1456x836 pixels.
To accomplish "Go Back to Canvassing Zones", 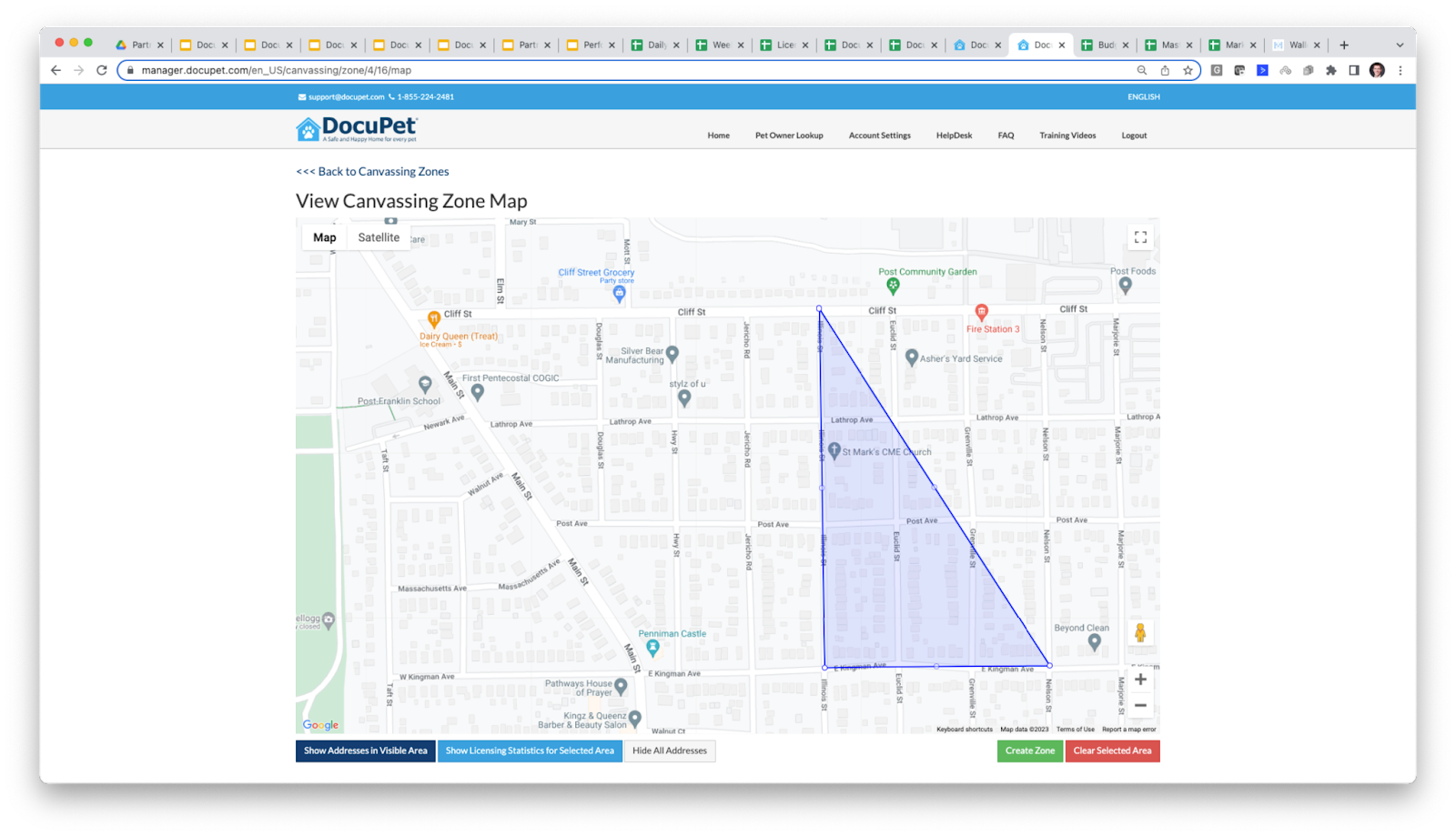I will [370, 171].
